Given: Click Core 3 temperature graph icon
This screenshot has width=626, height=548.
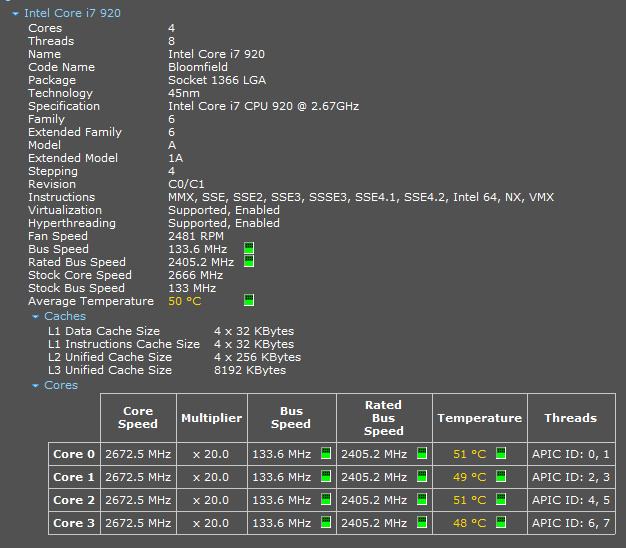Looking at the screenshot, I should (x=501, y=523).
